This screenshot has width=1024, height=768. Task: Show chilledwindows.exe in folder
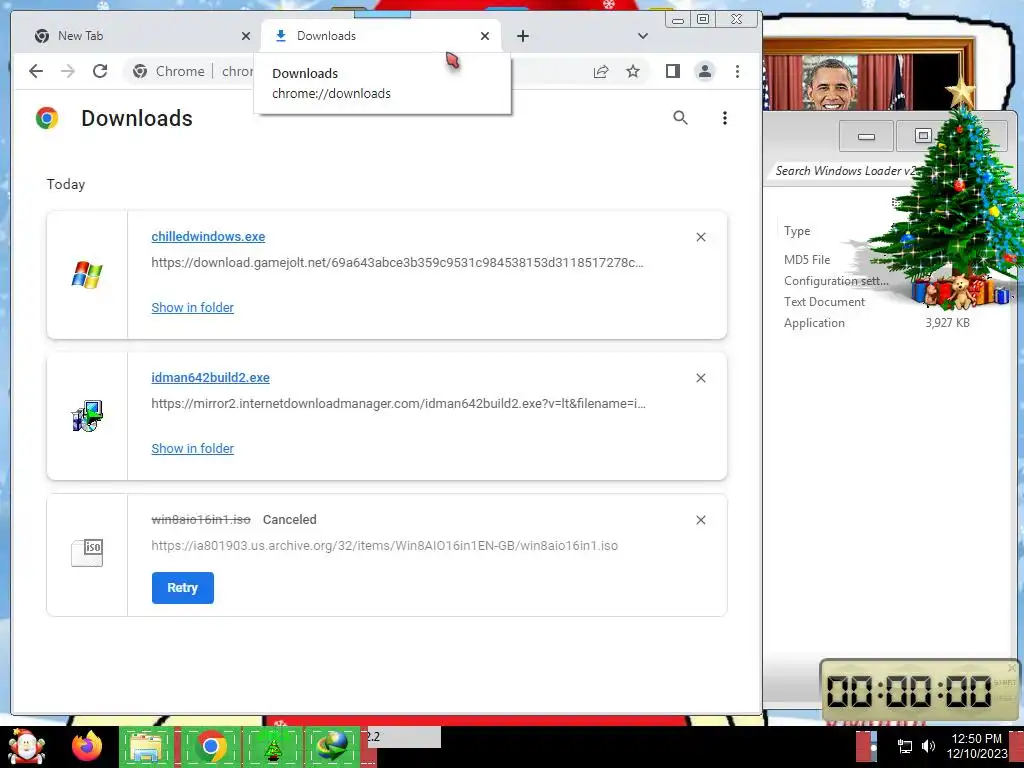click(193, 308)
